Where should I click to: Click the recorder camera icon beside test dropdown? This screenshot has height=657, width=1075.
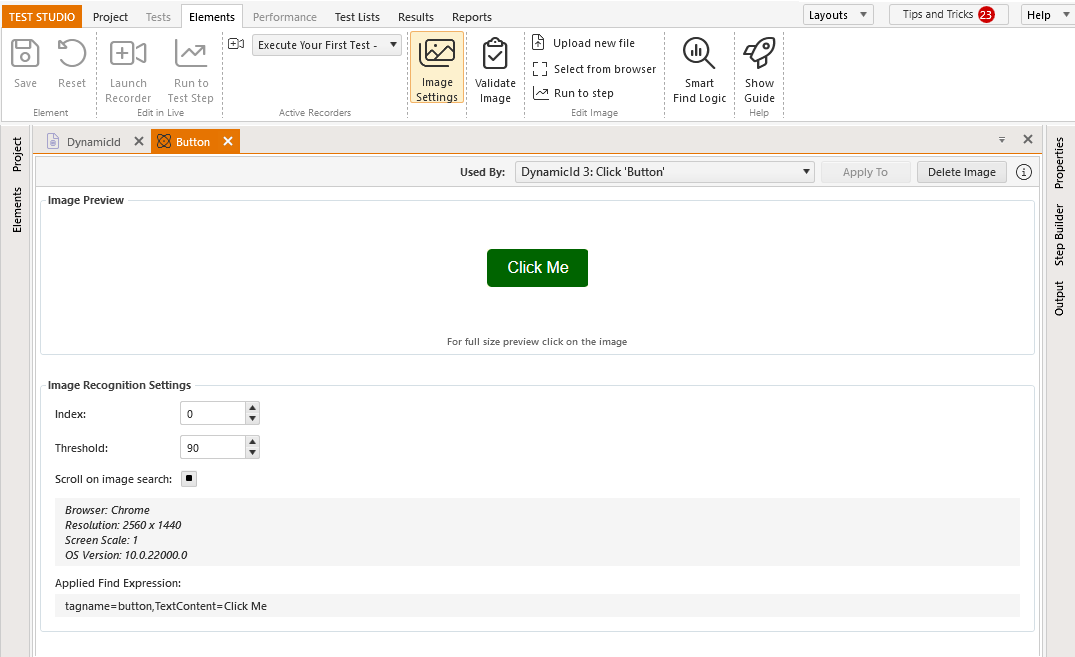click(236, 44)
